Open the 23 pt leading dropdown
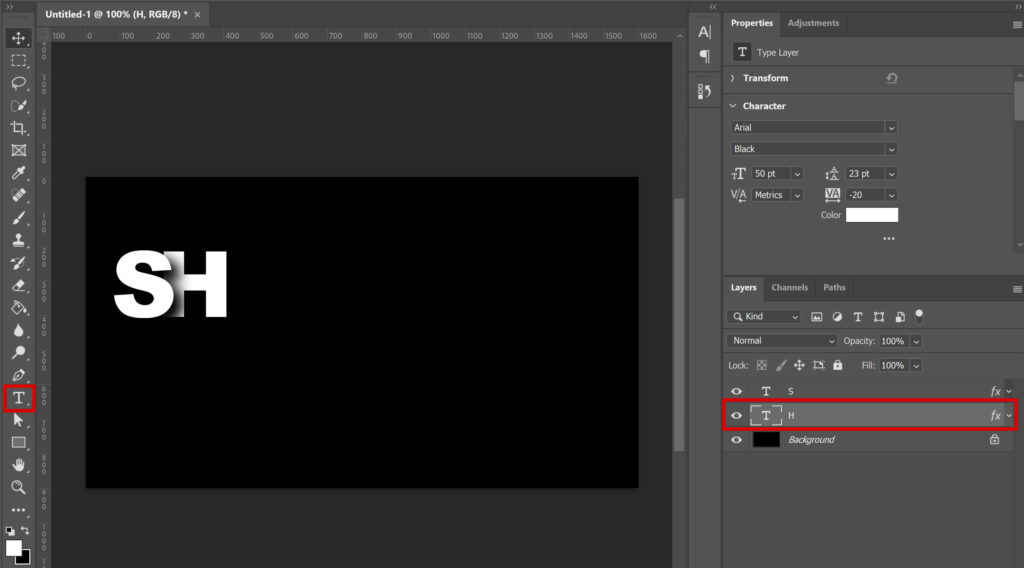1024x568 pixels. click(x=891, y=174)
